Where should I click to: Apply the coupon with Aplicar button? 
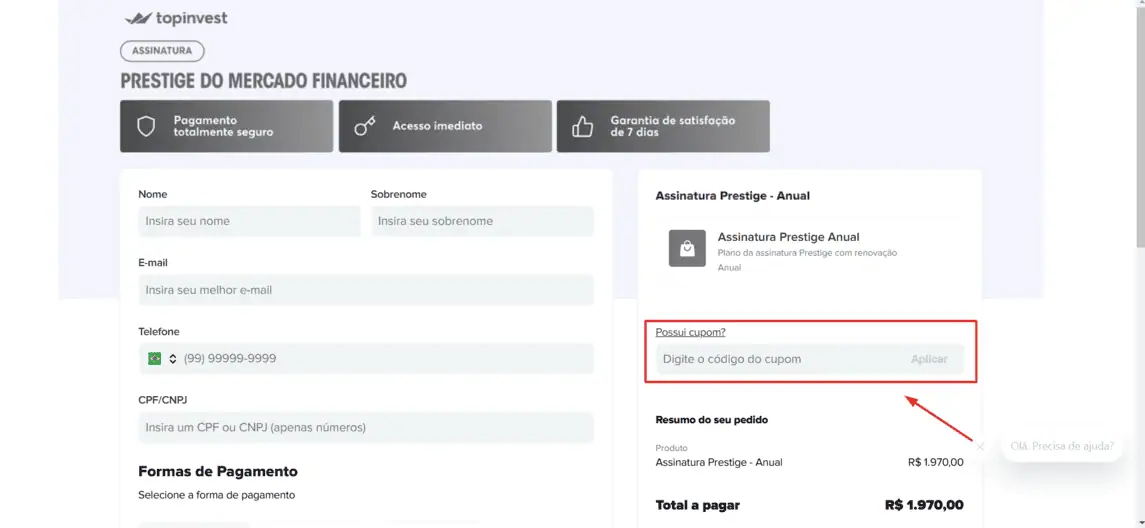929,359
